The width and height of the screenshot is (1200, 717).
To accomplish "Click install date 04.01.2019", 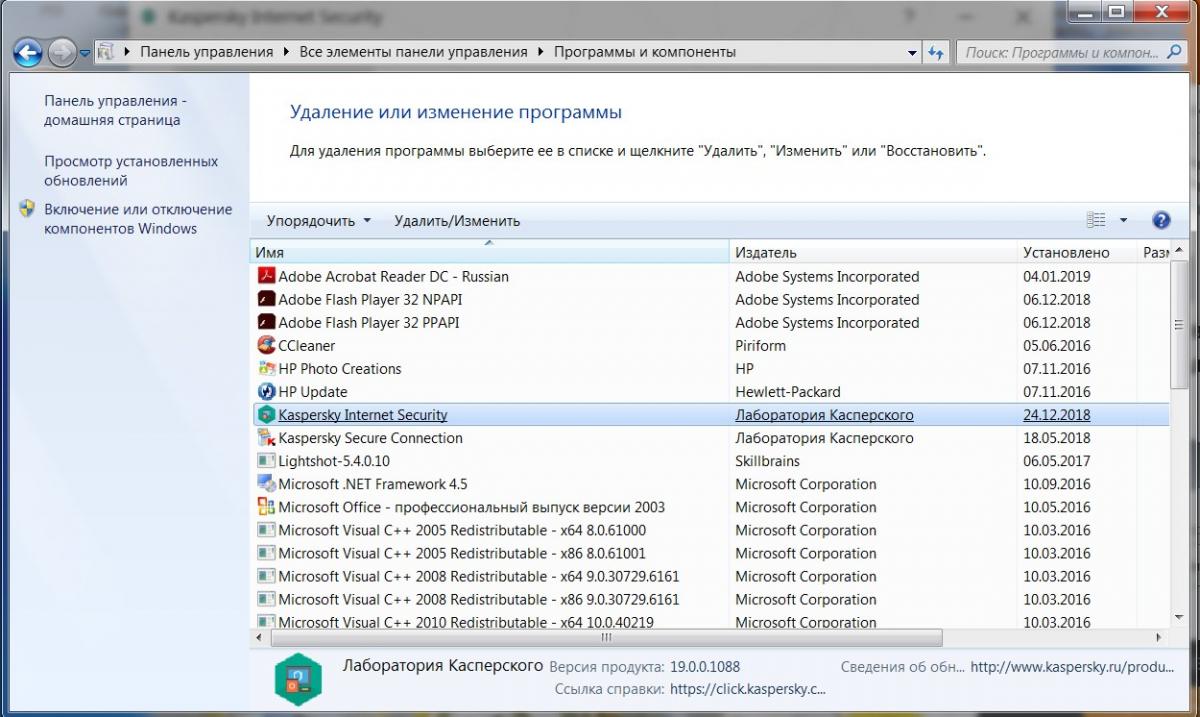I will [1056, 276].
